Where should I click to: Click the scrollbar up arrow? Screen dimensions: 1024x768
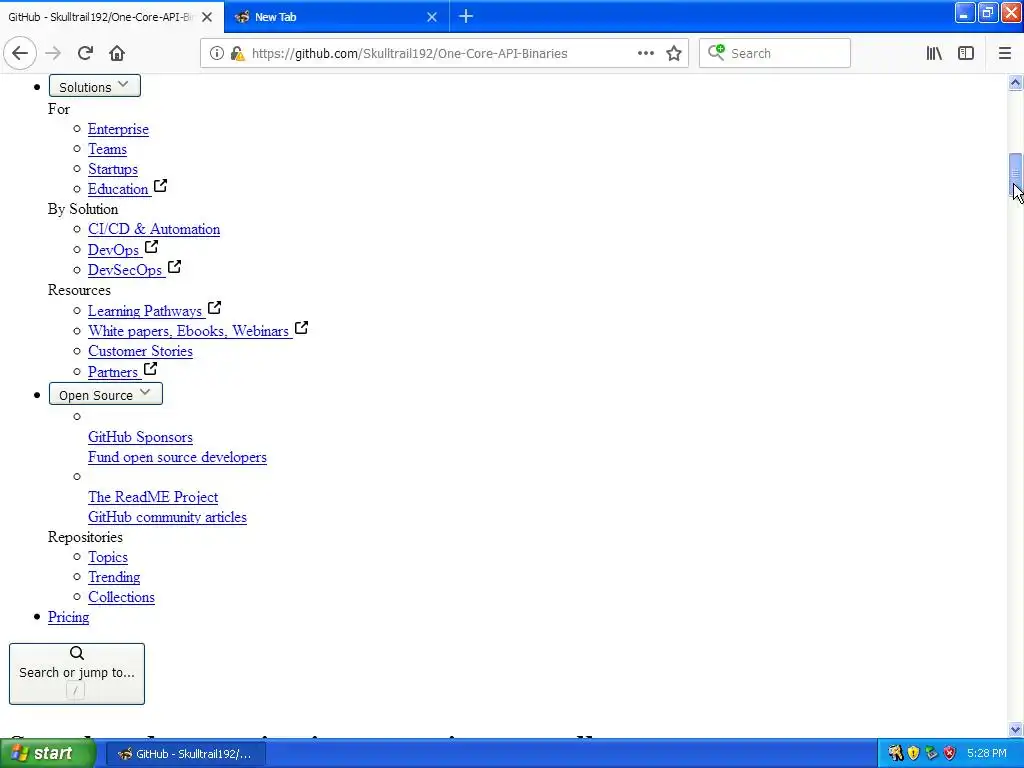[x=1015, y=82]
